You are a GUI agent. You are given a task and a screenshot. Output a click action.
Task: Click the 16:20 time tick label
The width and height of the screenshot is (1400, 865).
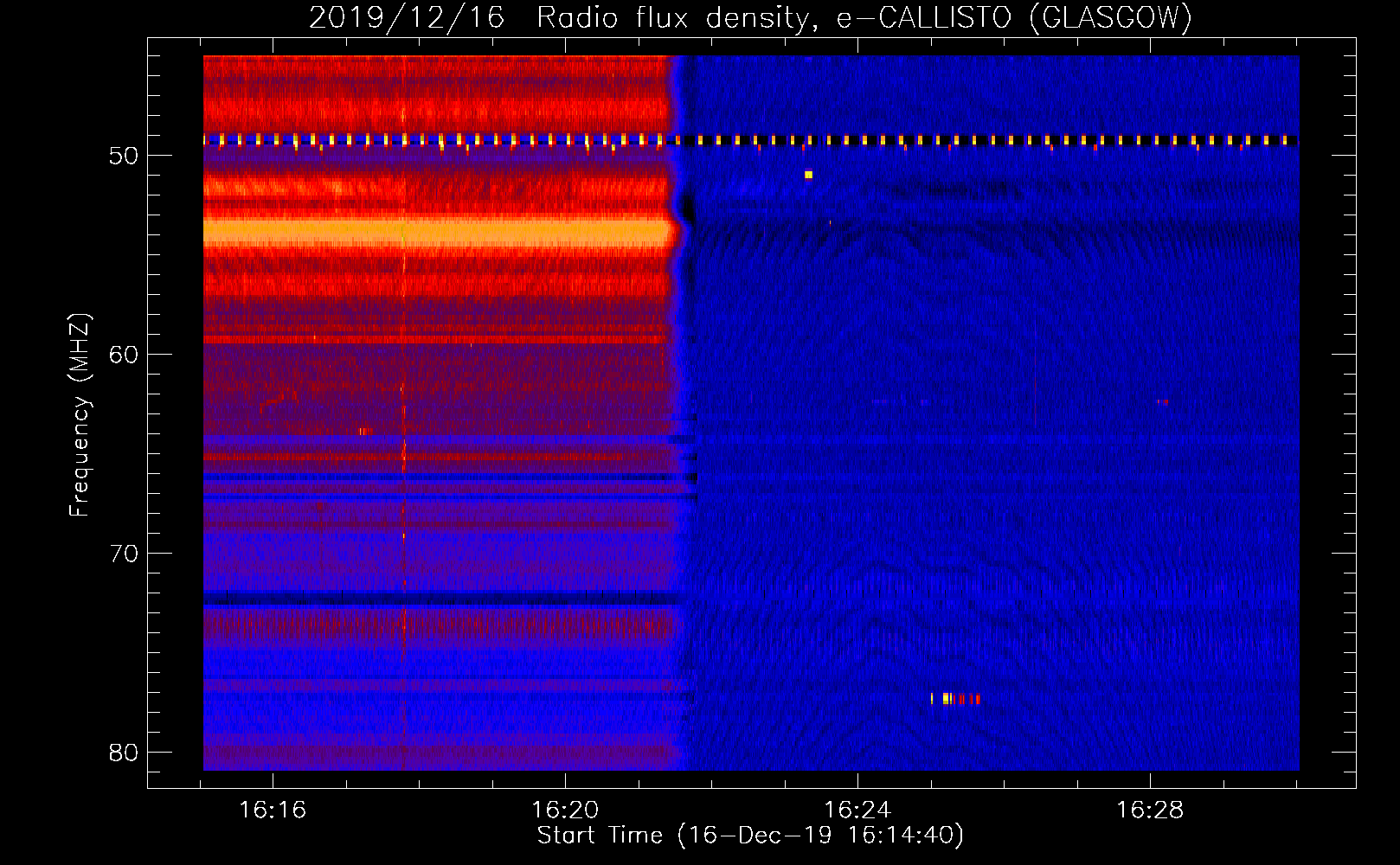[565, 811]
